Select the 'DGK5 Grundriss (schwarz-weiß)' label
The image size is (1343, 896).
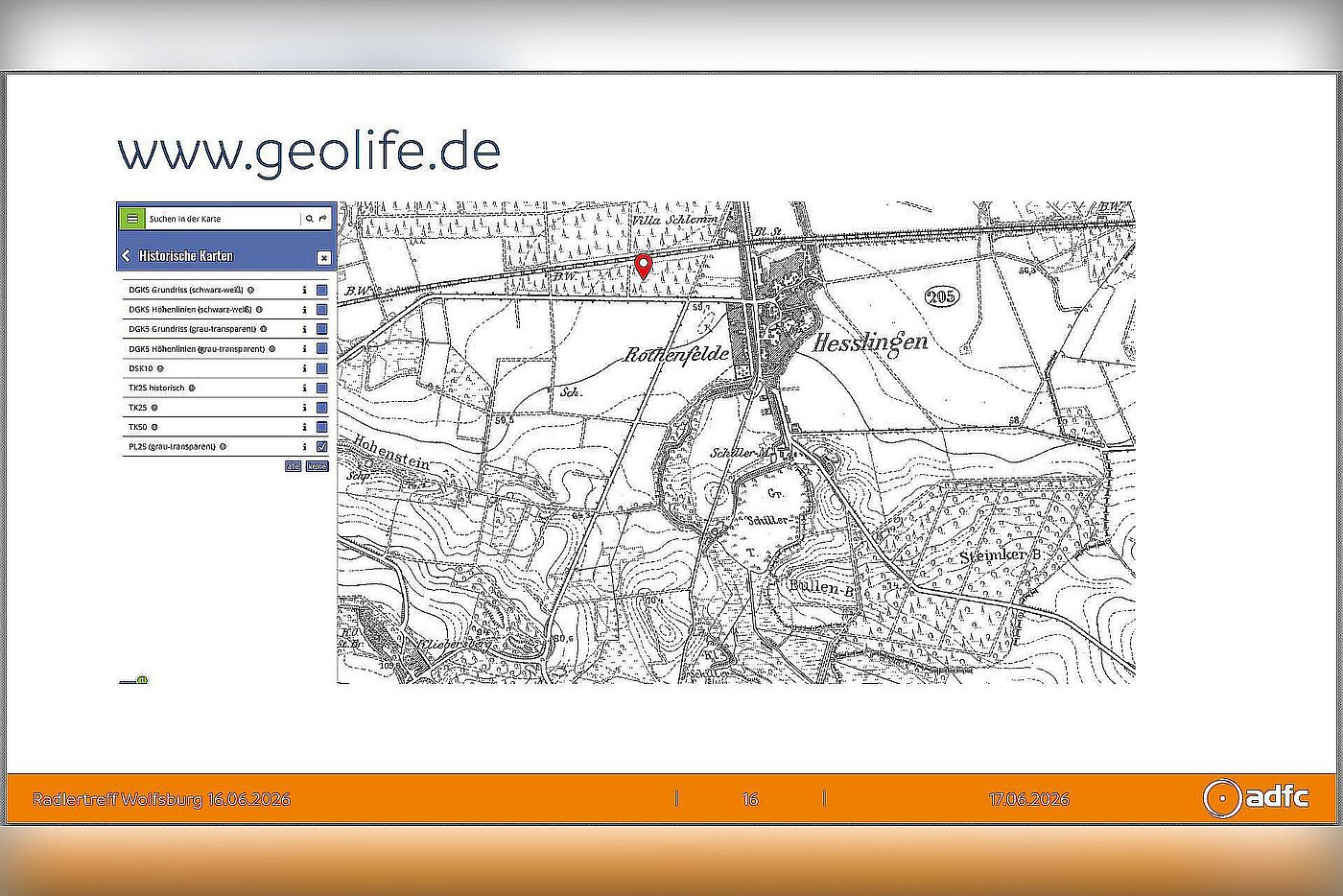[186, 290]
